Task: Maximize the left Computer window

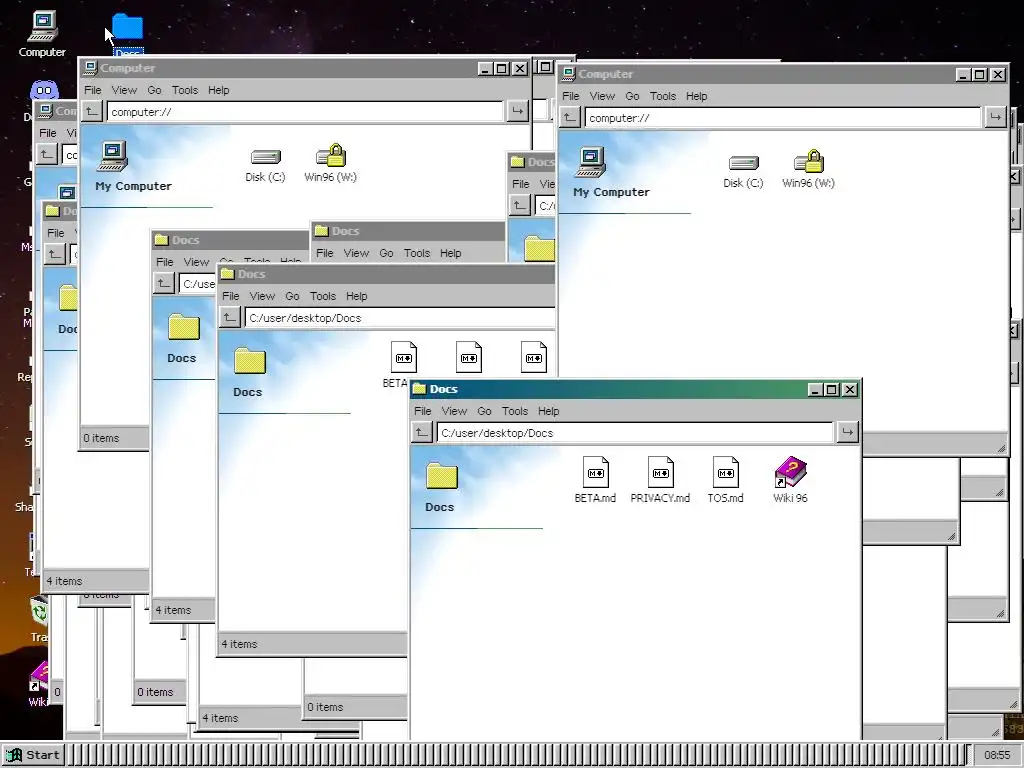Action: [502, 69]
